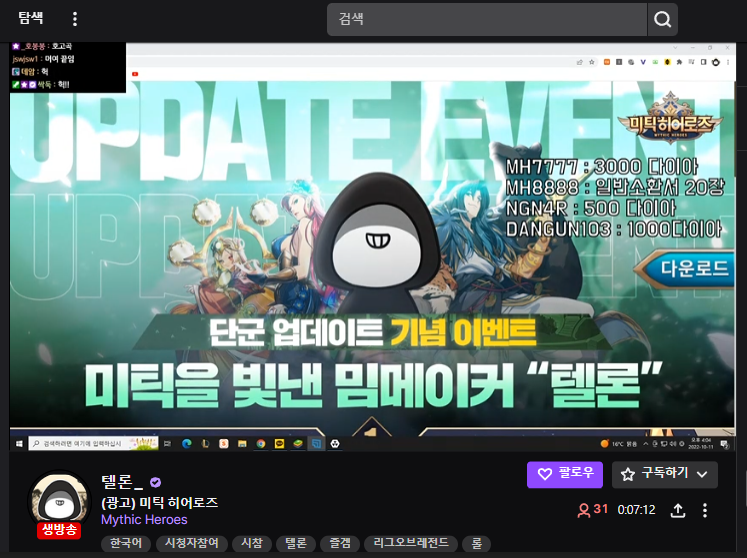Select the 시청자참여 tag
This screenshot has width=747, height=558.
click(190, 544)
